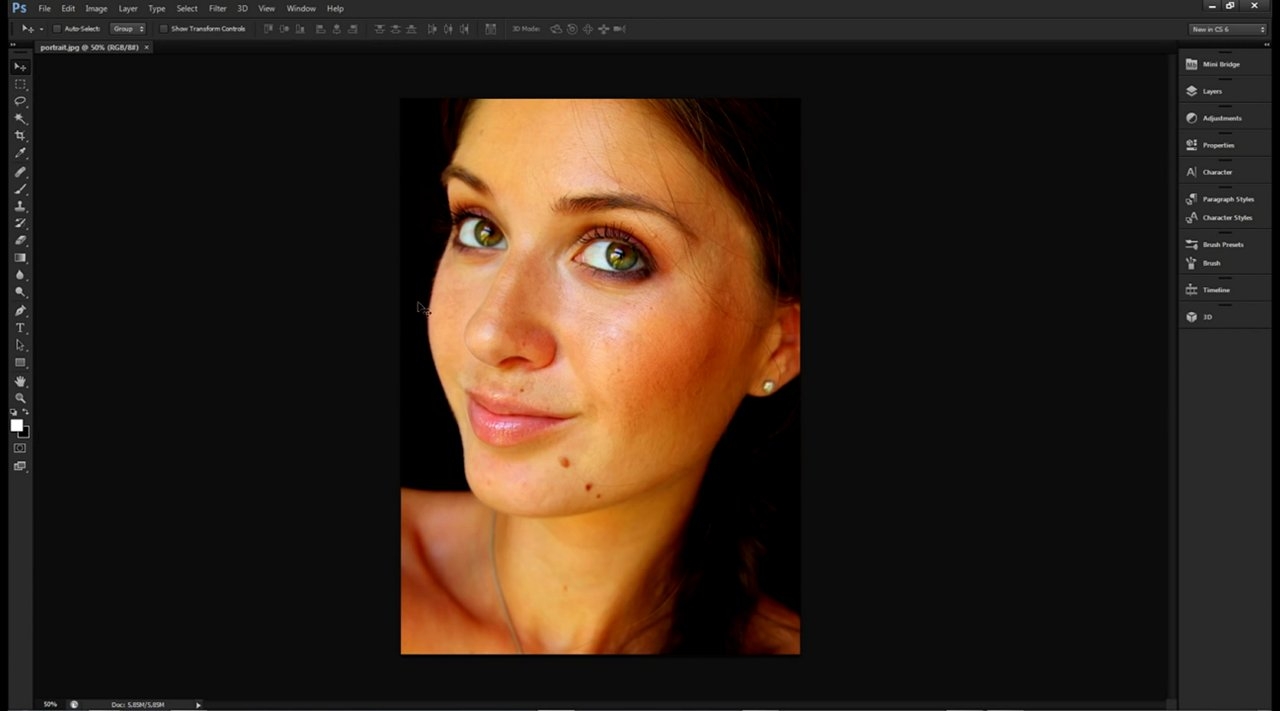Select the Brush tool
Screen dimensions: 1280x711
point(20,189)
